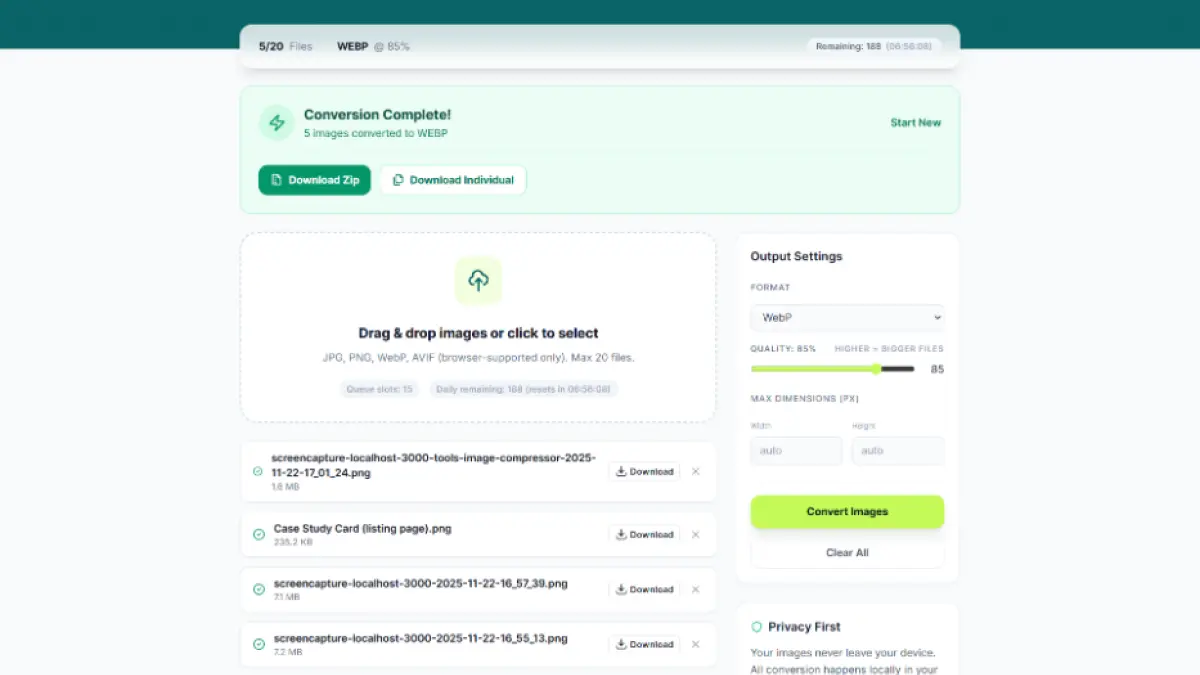
Task: Download the Case Study Card image
Action: click(x=644, y=535)
